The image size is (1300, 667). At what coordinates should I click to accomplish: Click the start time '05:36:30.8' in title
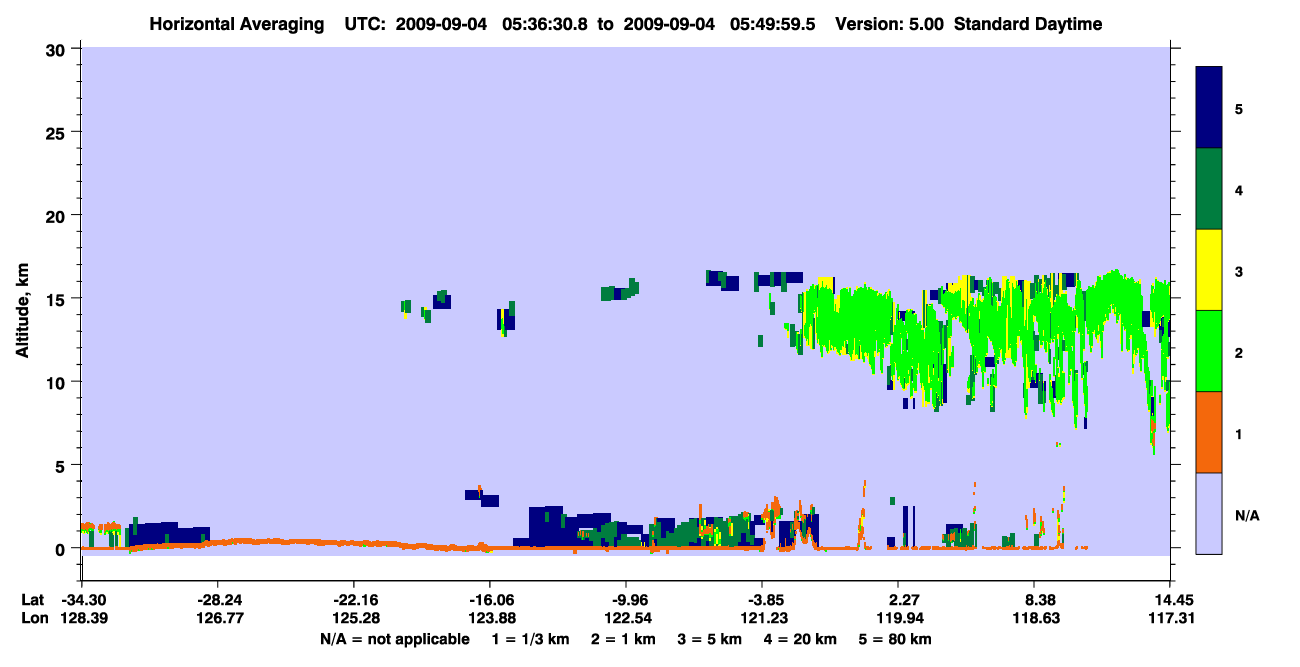(x=546, y=24)
